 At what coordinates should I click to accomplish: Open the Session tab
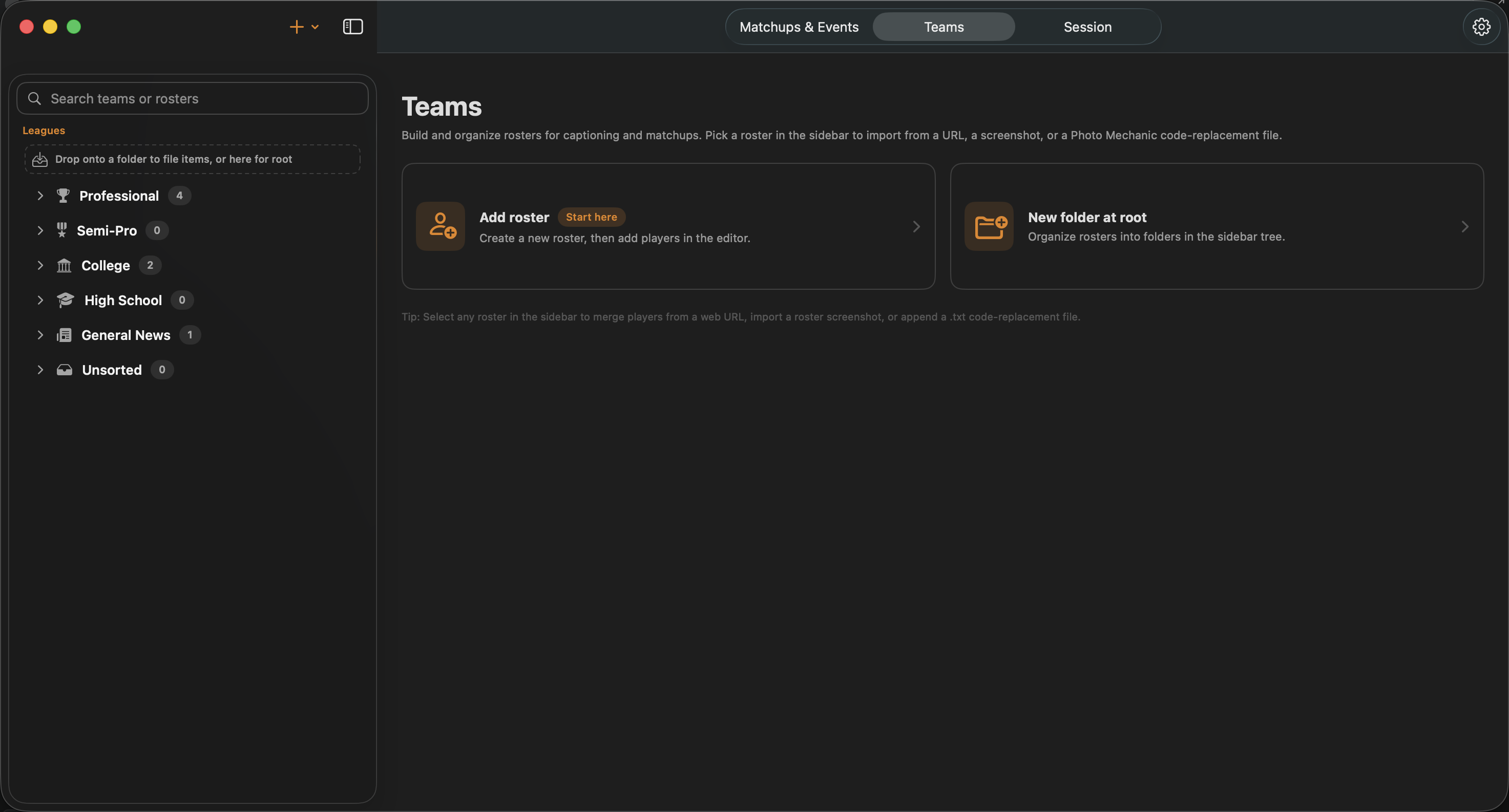[x=1087, y=27]
